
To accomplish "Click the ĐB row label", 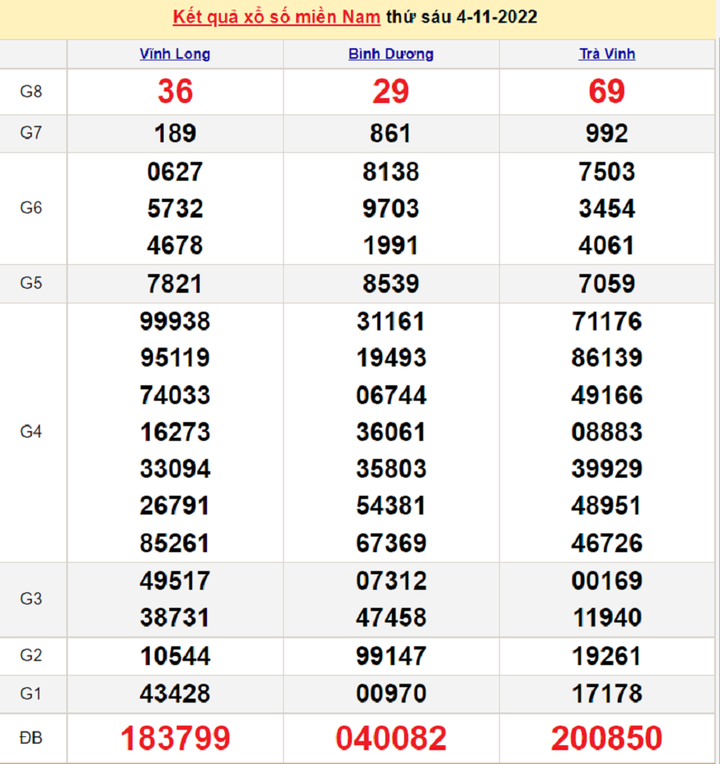I will [32, 738].
